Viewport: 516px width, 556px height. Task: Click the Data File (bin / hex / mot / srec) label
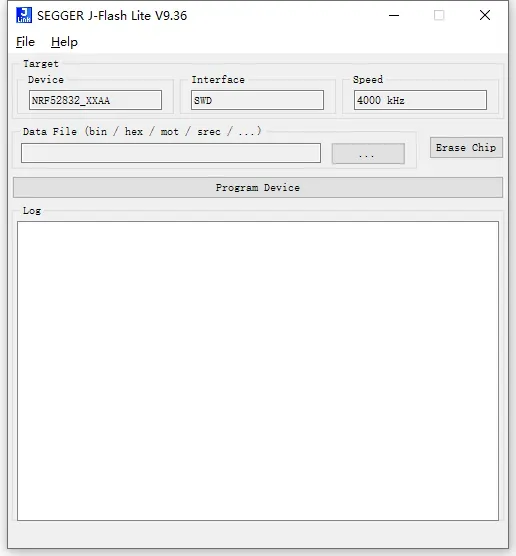click(142, 132)
